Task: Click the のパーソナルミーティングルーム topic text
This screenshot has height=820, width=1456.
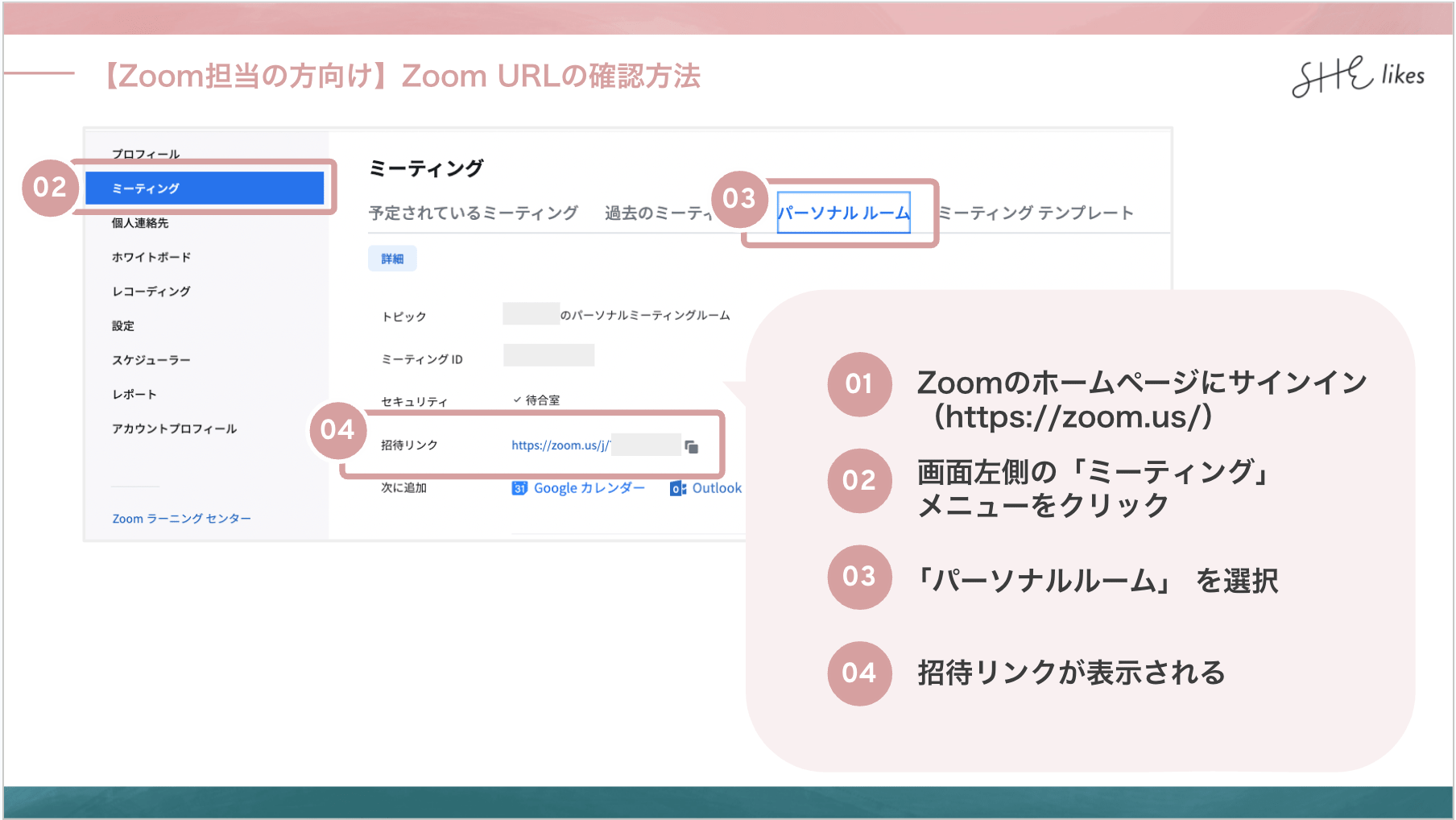Action: (645, 315)
